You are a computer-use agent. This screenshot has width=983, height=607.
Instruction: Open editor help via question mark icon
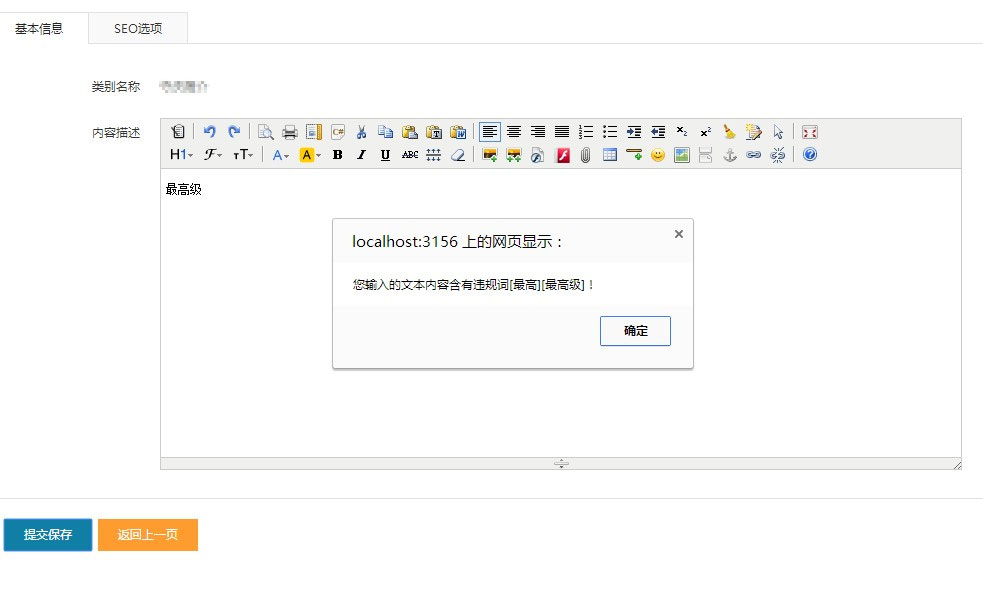(x=810, y=155)
